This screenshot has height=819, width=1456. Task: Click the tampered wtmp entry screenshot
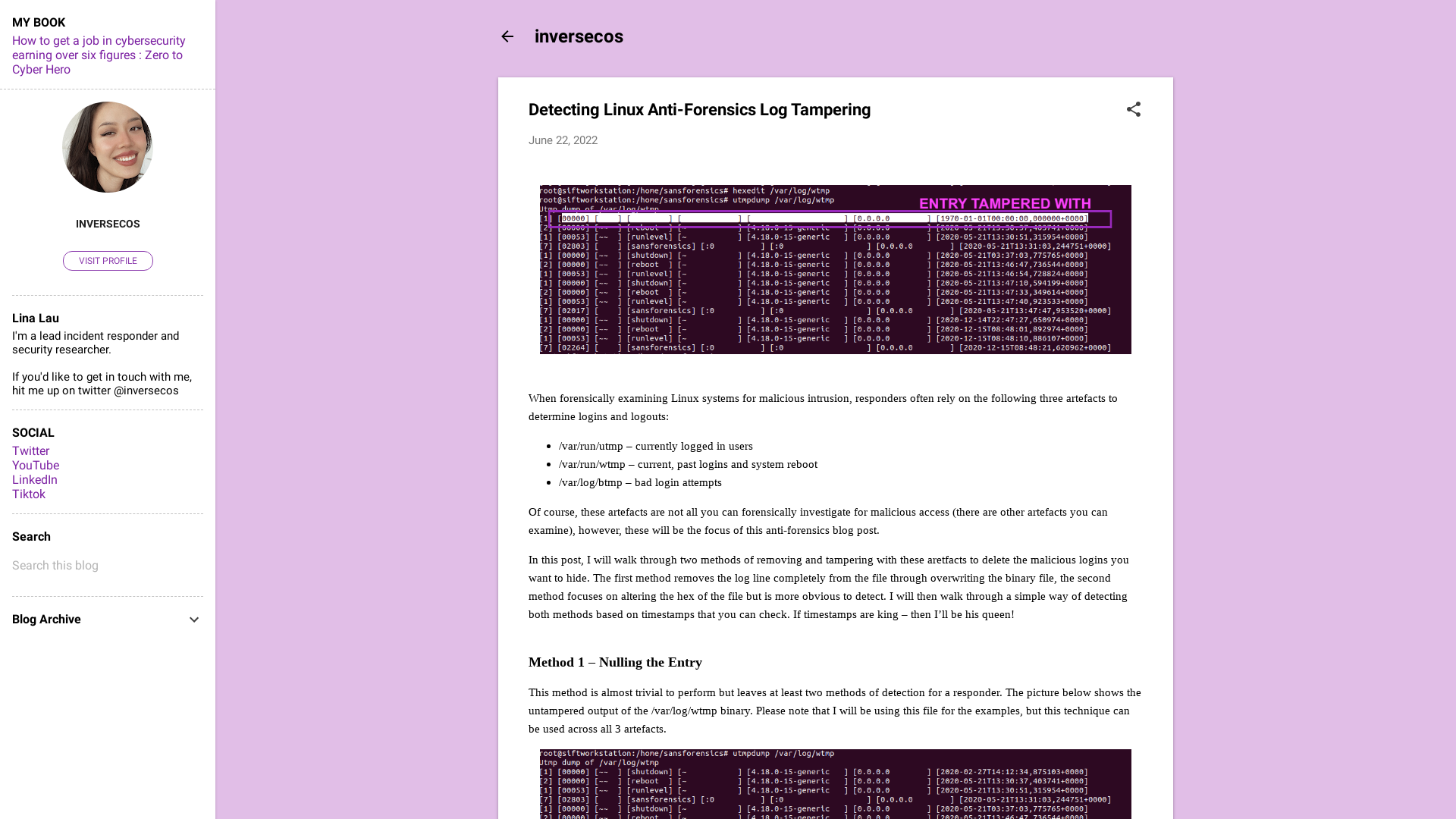click(833, 269)
